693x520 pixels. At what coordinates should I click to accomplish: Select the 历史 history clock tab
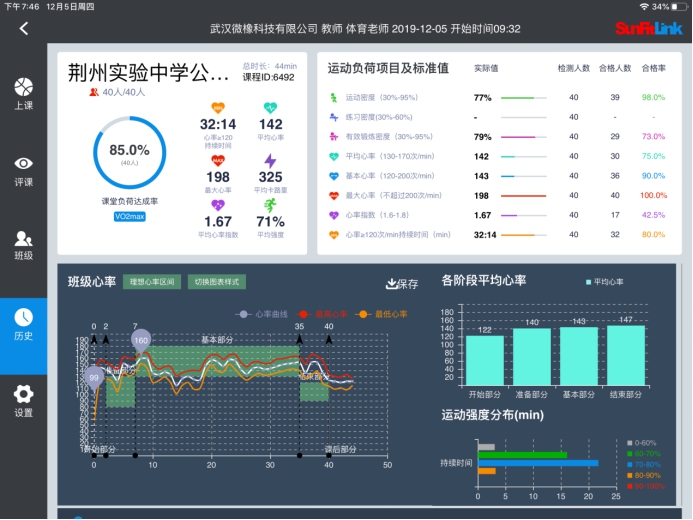(x=23, y=323)
